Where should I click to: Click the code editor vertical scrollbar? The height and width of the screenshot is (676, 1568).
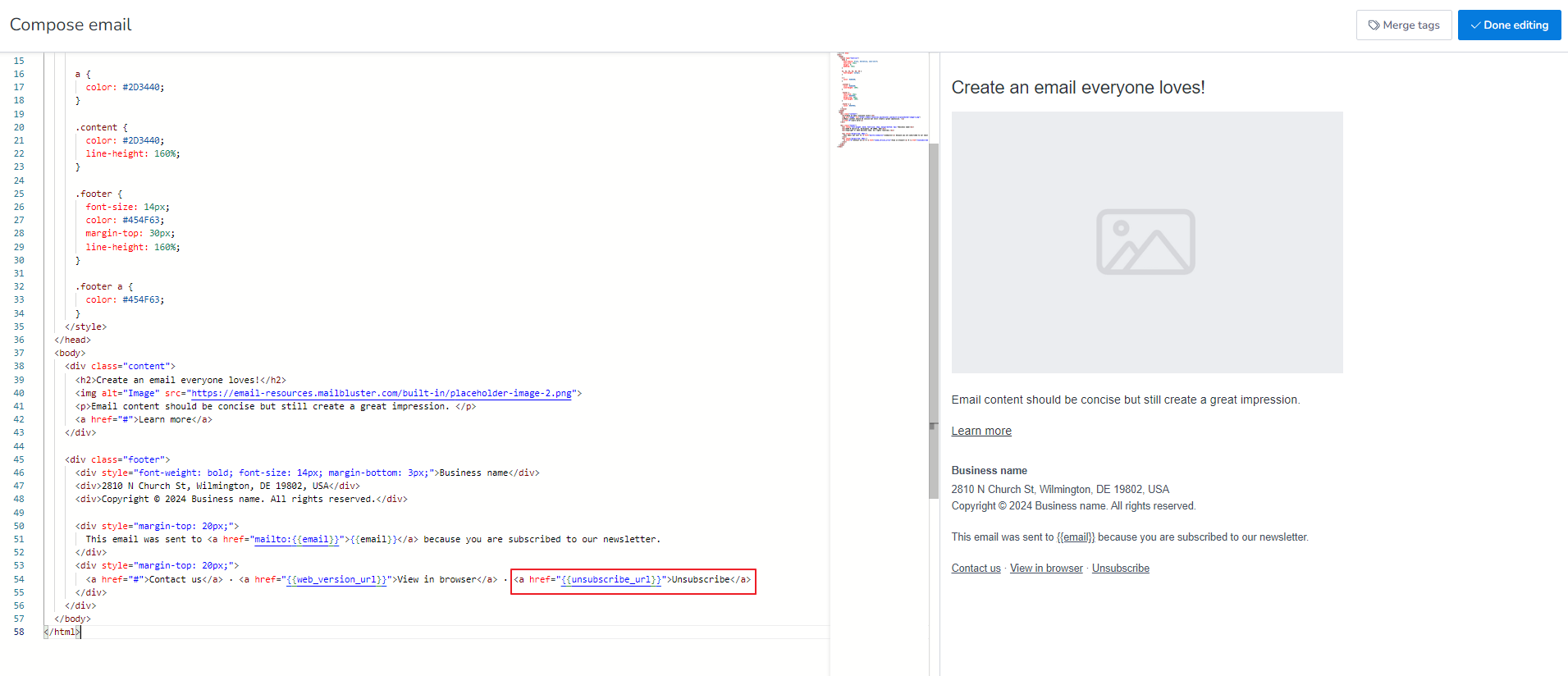click(933, 320)
